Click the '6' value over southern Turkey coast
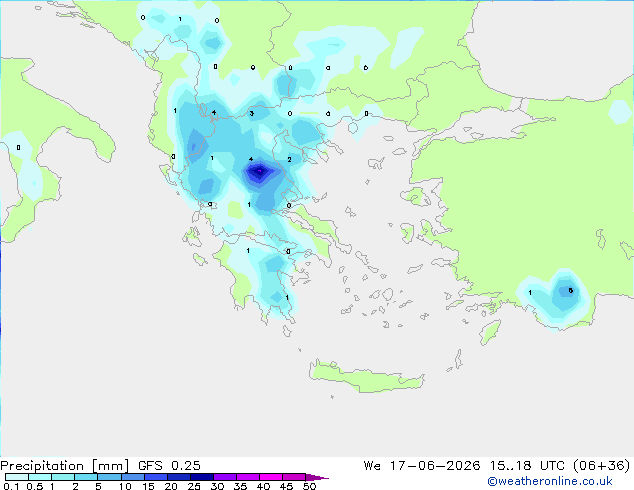The height and width of the screenshot is (490, 634). pos(571,290)
